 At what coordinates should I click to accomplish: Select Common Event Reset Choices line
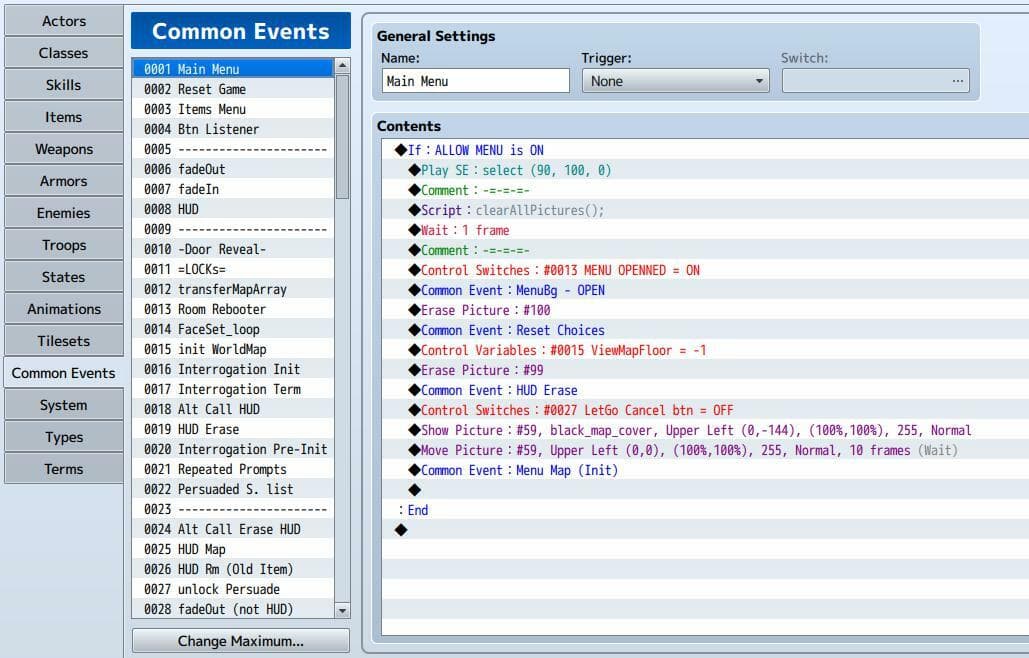tap(705, 330)
